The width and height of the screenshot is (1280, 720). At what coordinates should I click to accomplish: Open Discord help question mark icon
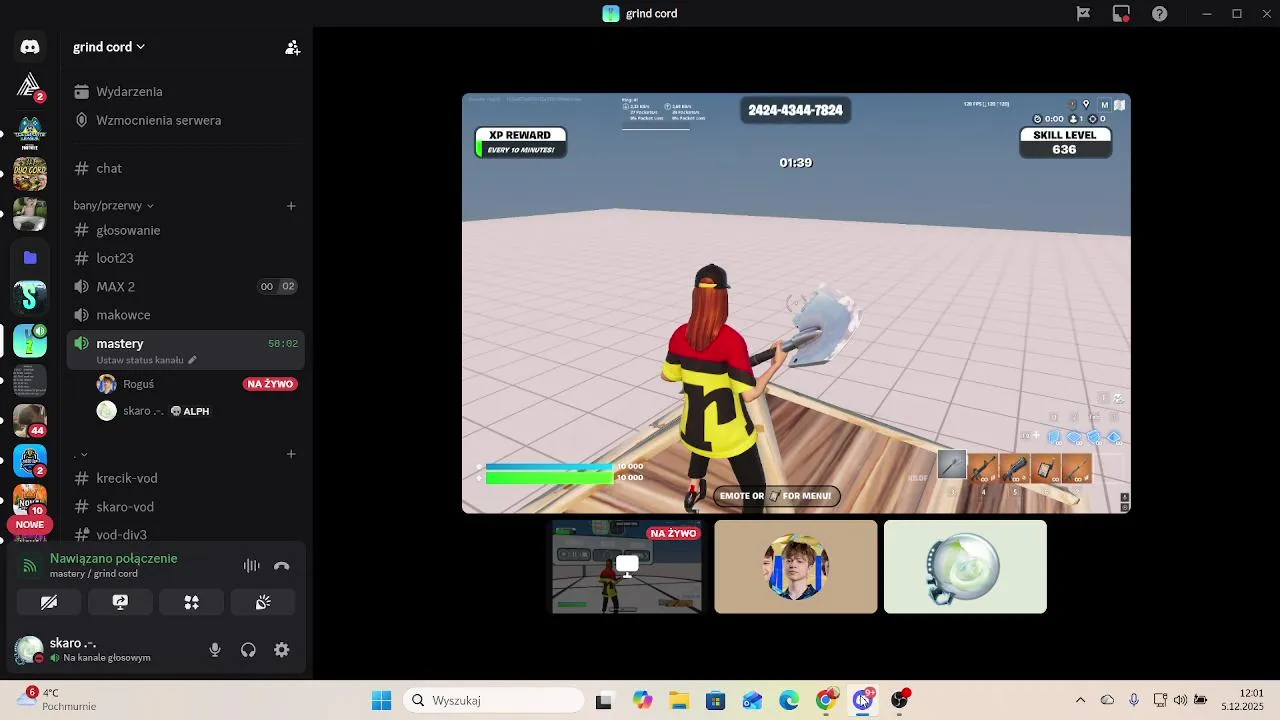click(x=1159, y=14)
